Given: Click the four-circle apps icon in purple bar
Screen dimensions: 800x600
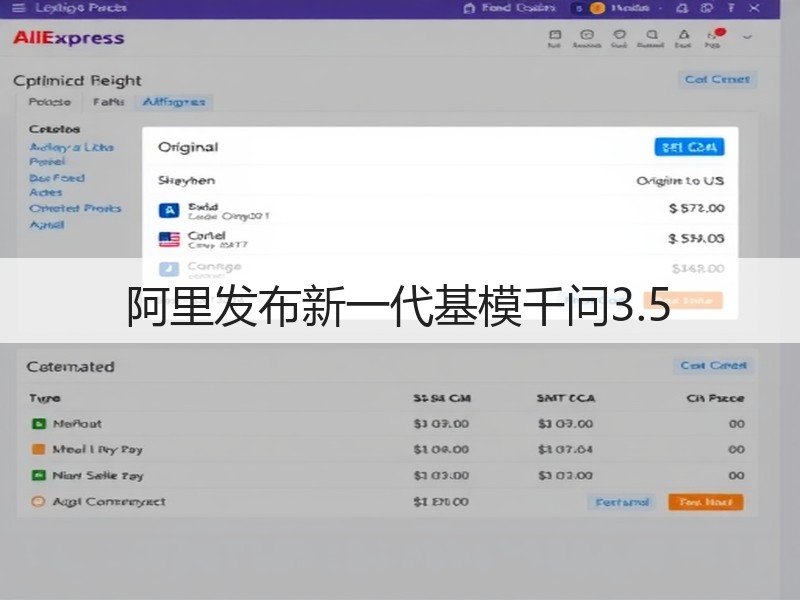Looking at the screenshot, I should (707, 8).
